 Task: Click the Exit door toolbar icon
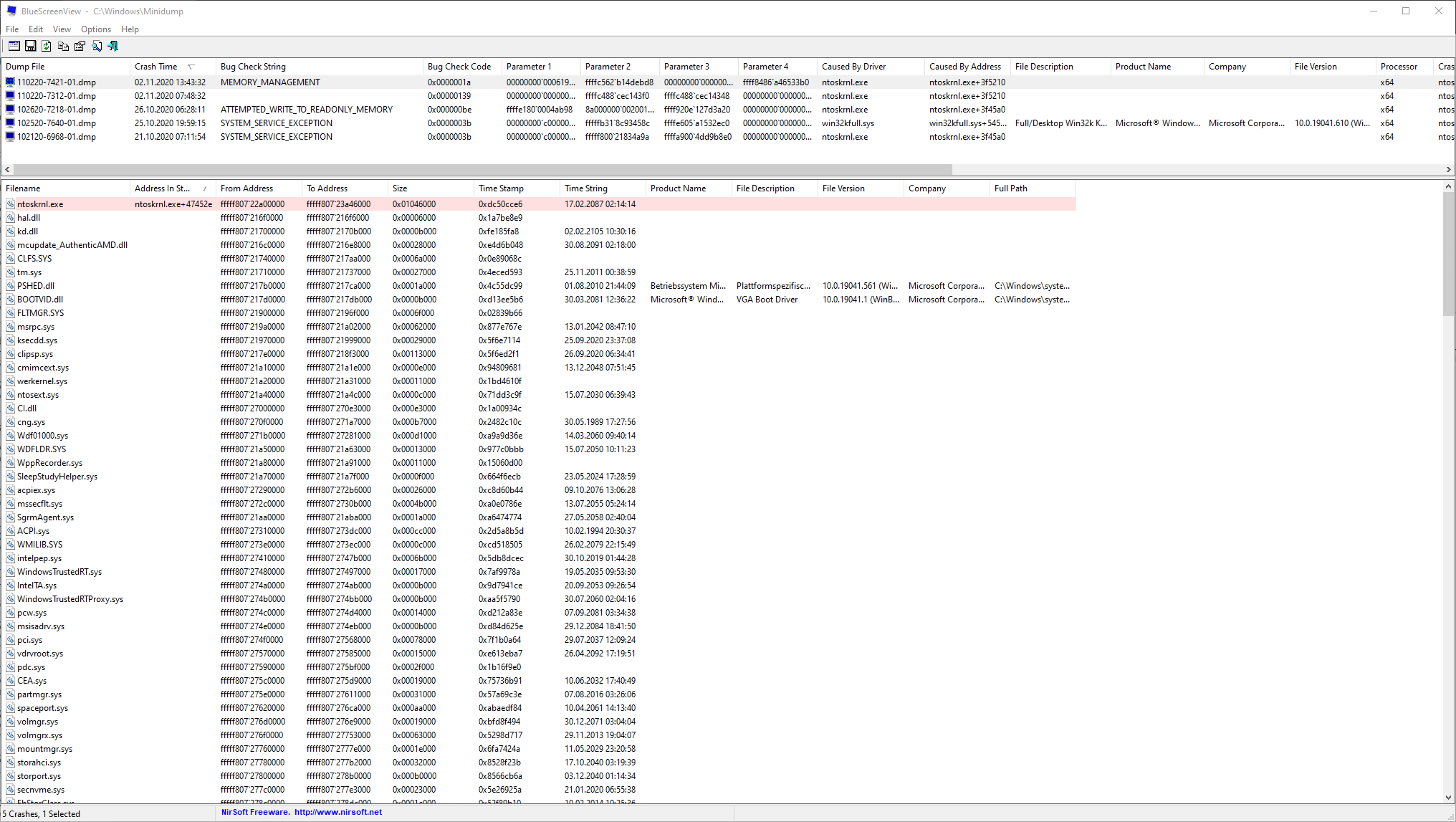pyautogui.click(x=112, y=46)
